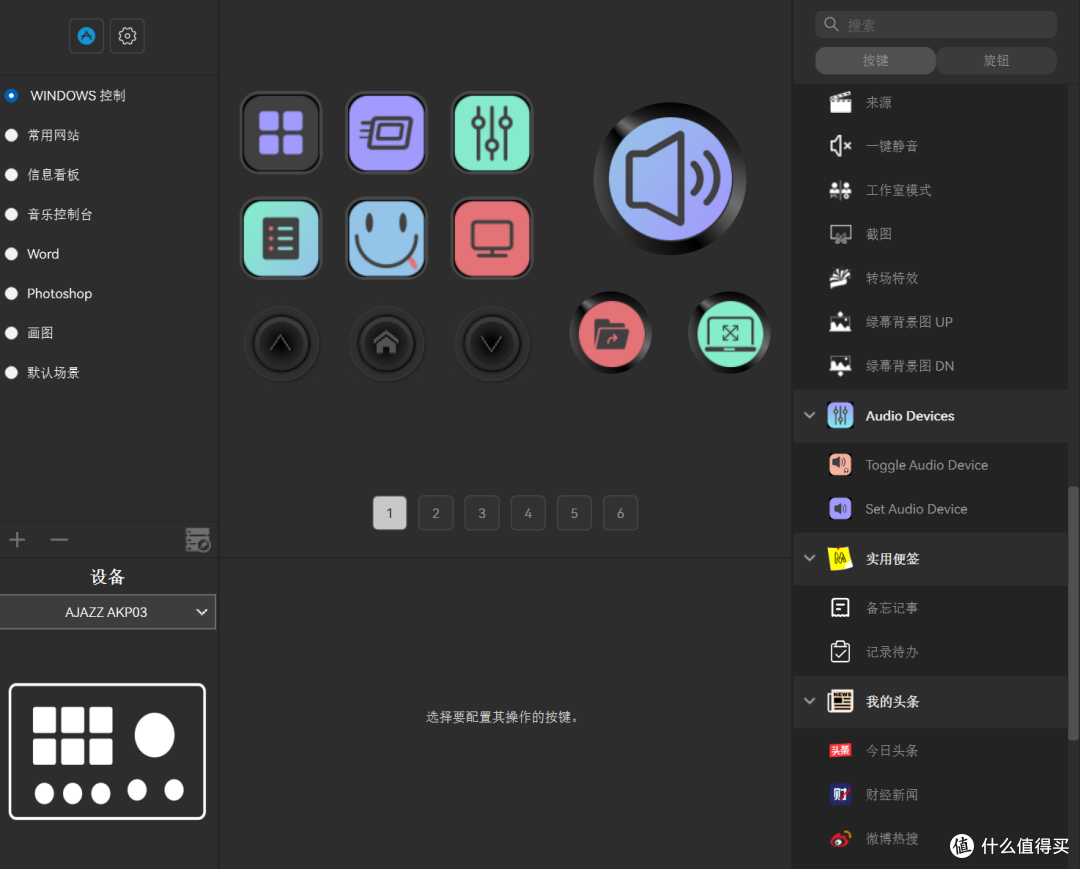Remove scene with the minus icon

point(59,540)
